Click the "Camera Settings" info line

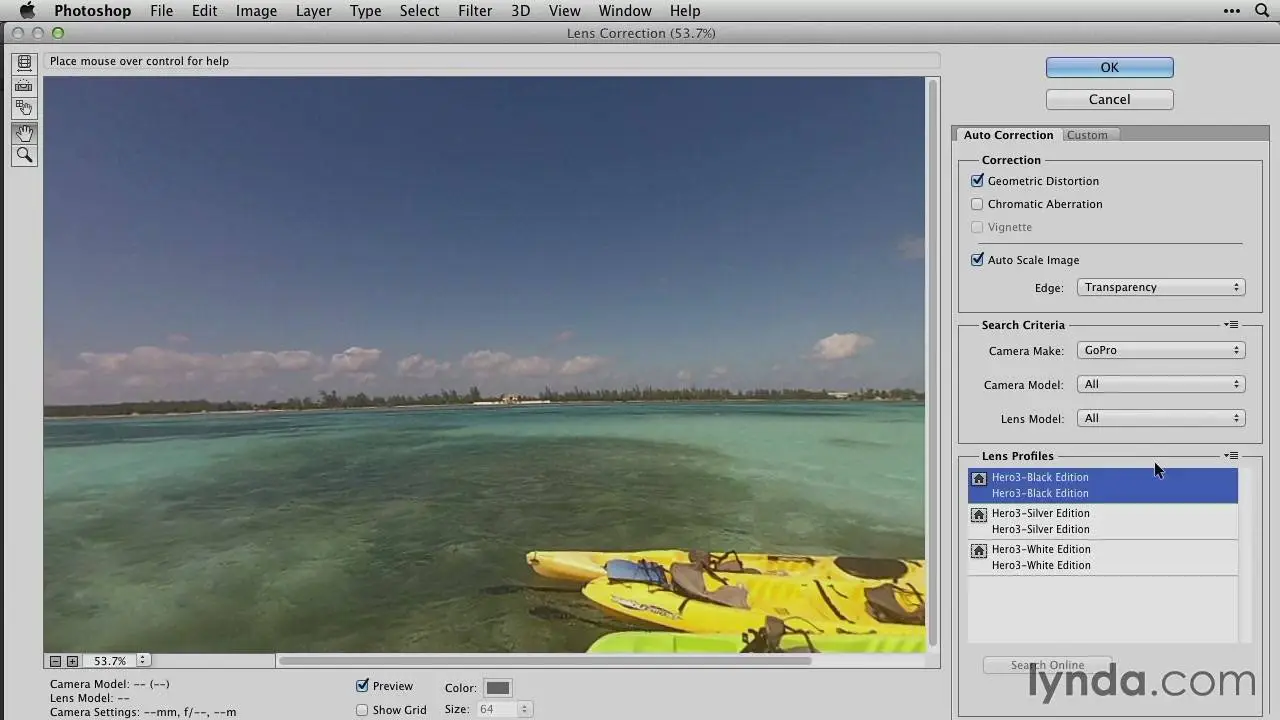click(143, 712)
